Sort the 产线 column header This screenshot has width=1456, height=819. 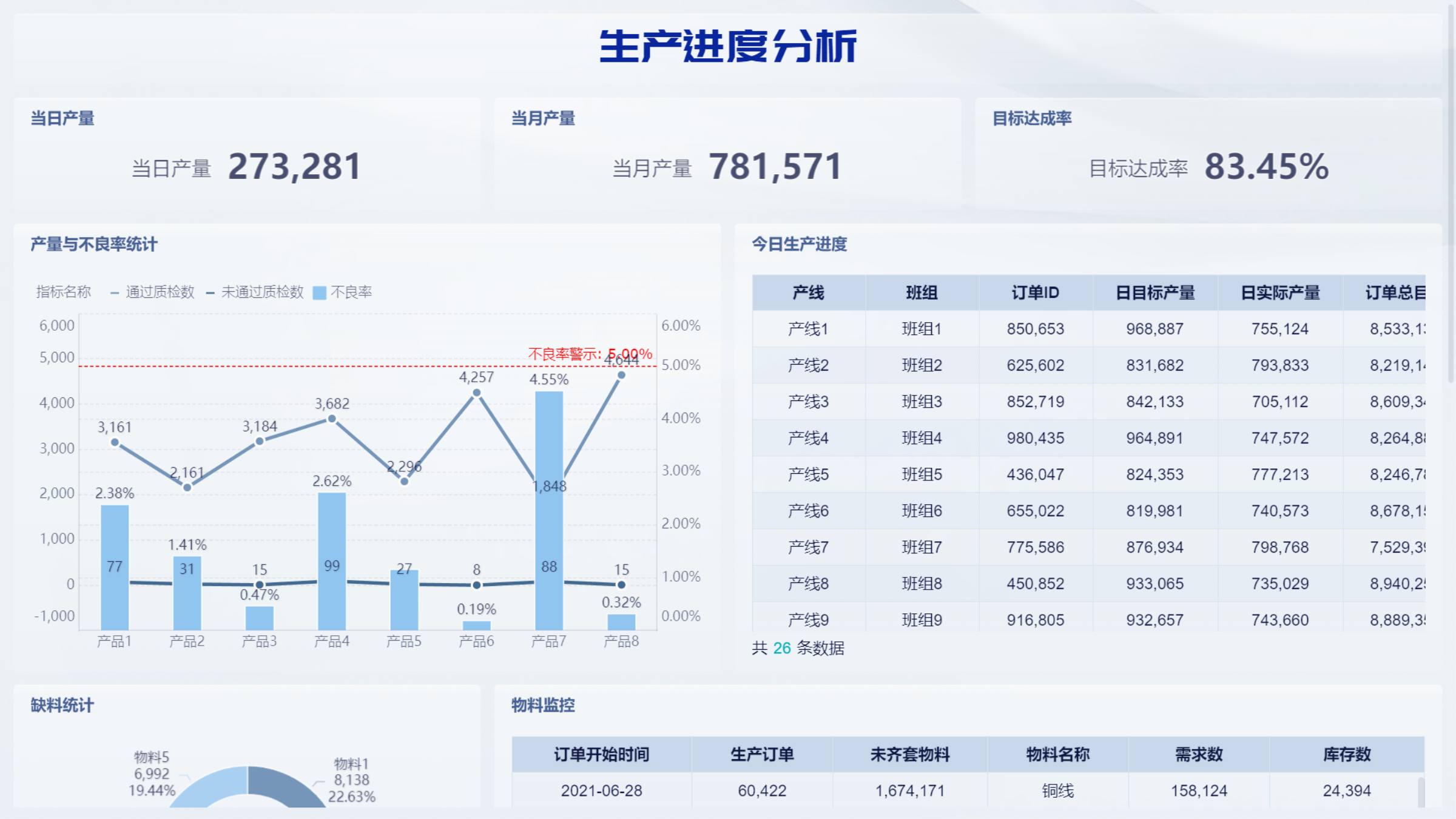pos(809,292)
